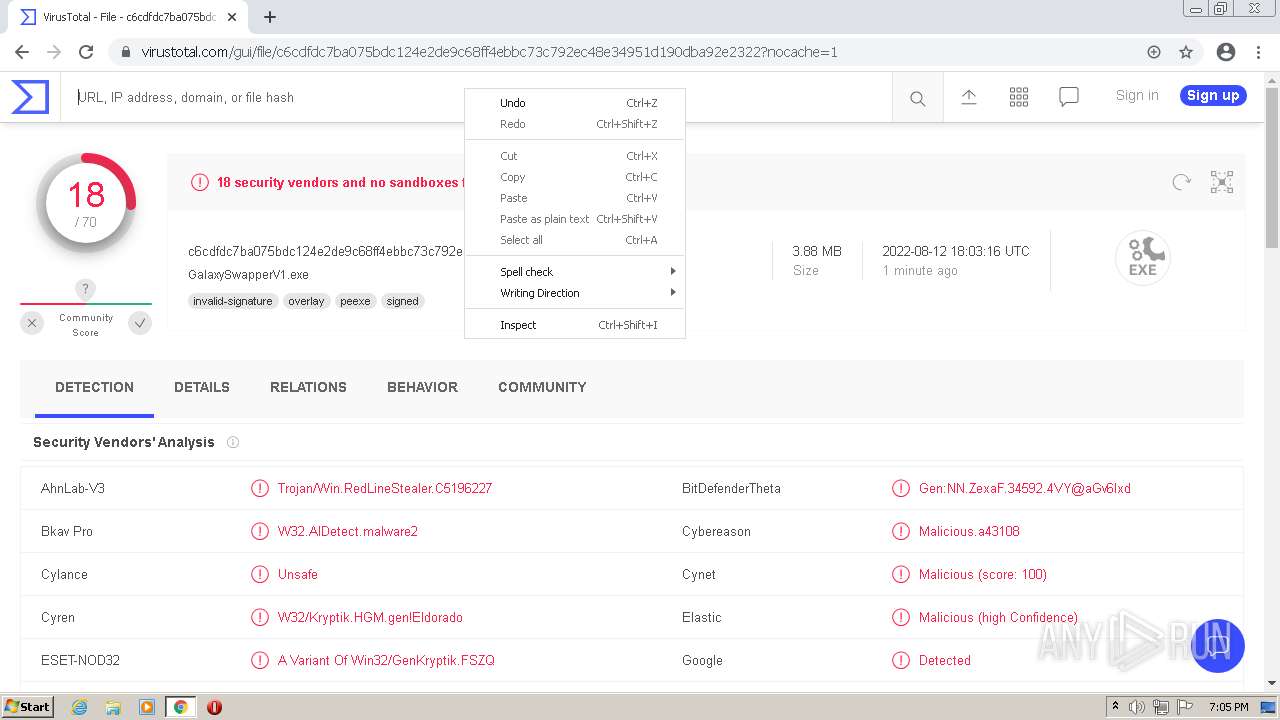Expand the Writing Direction submenu
Image resolution: width=1280 pixels, height=720 pixels.
[x=575, y=293]
